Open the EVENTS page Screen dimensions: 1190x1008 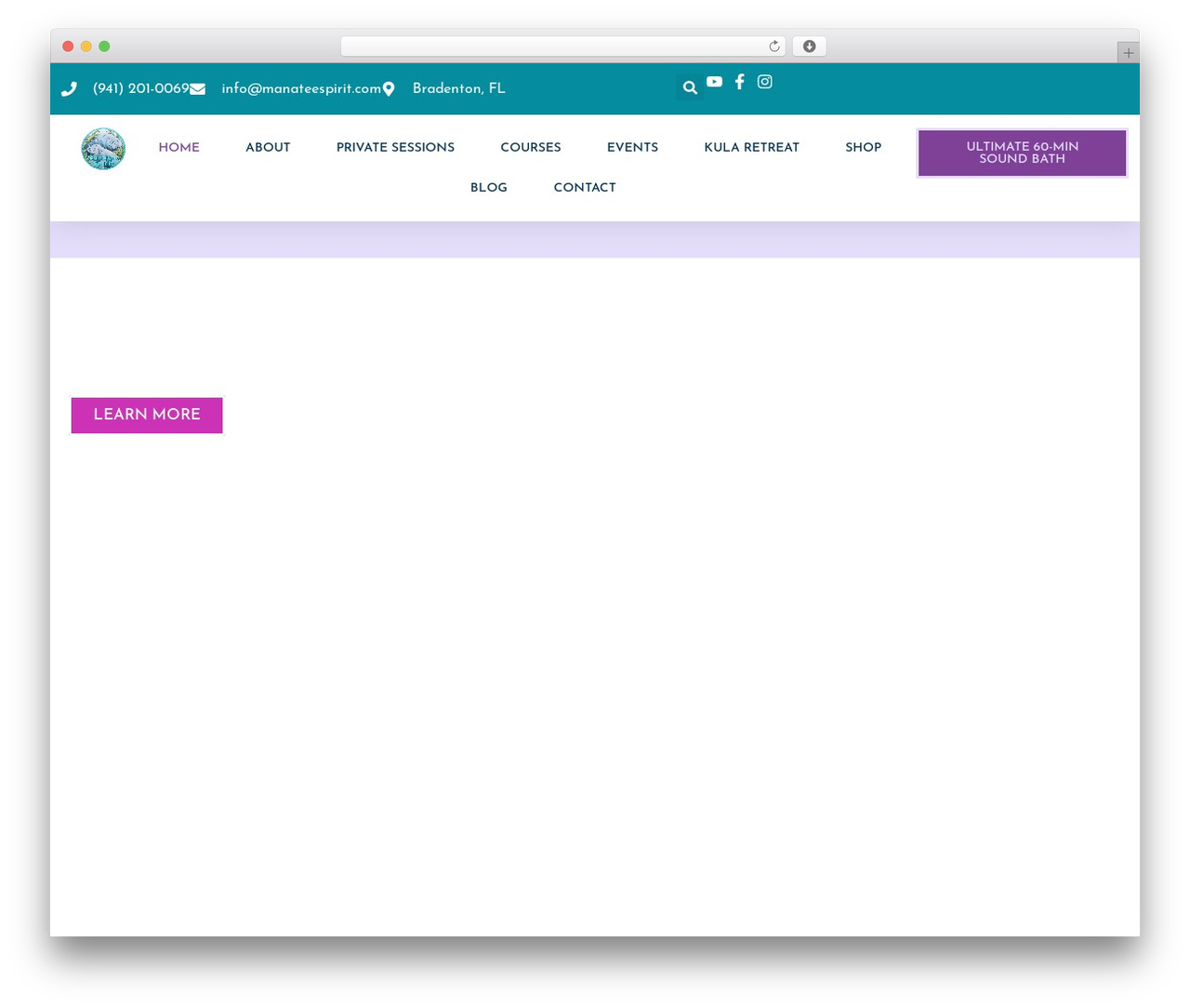pyautogui.click(x=632, y=147)
